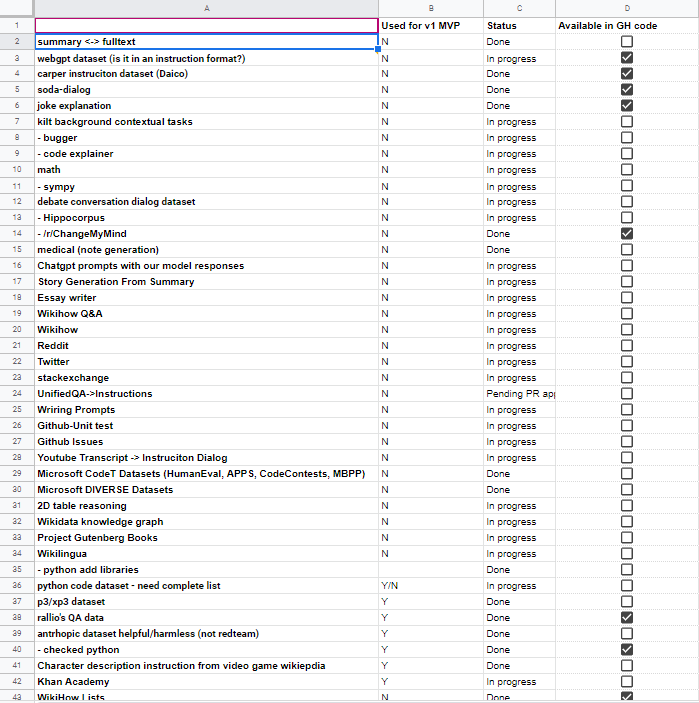The image size is (699, 703).
Task: Select row 24 header
Action: coord(17,394)
